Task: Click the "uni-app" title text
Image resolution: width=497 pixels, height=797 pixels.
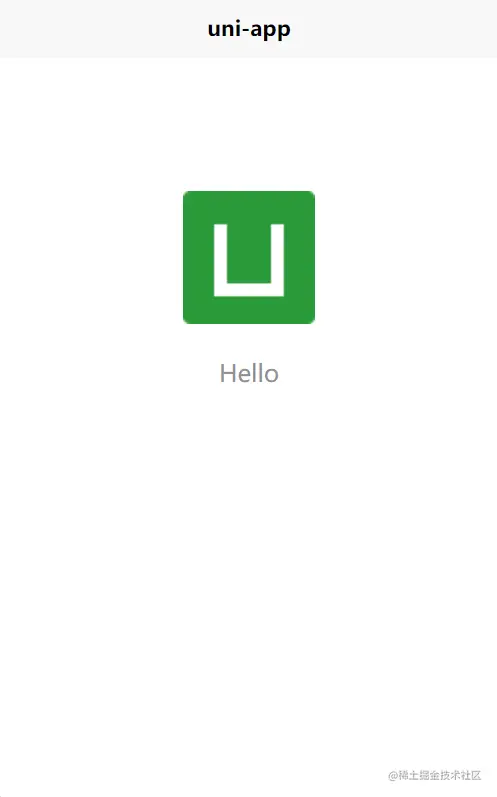Action: tap(249, 29)
